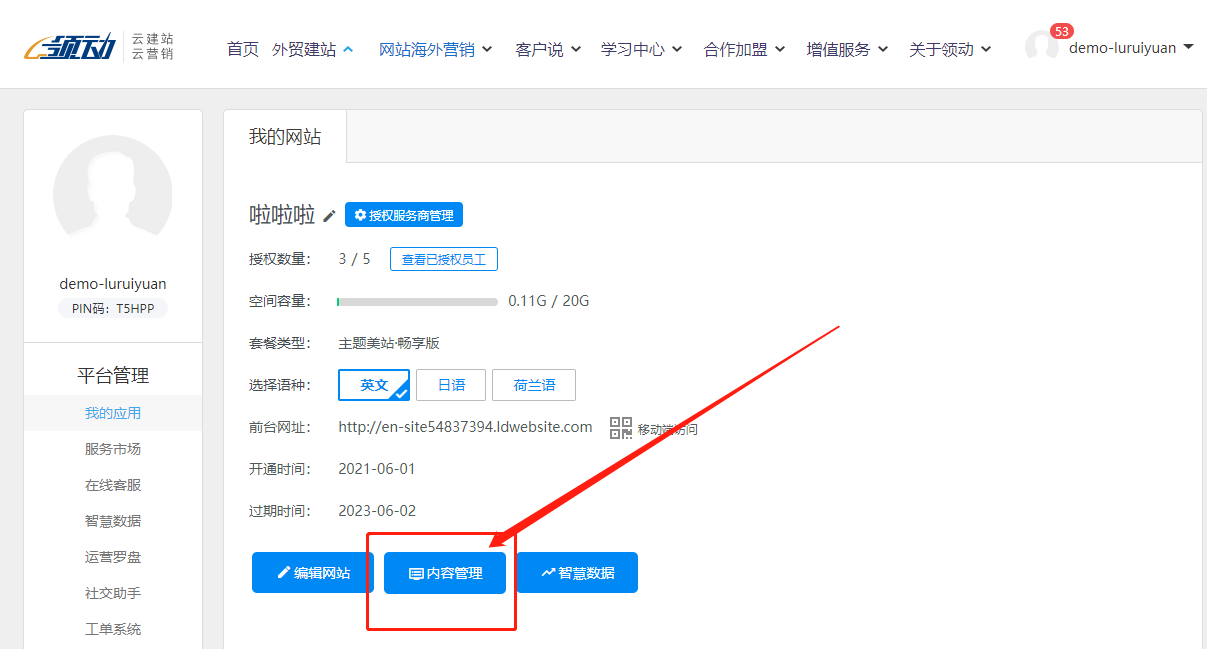
Task: Click the large profile avatar in sidebar
Action: pyautogui.click(x=112, y=194)
